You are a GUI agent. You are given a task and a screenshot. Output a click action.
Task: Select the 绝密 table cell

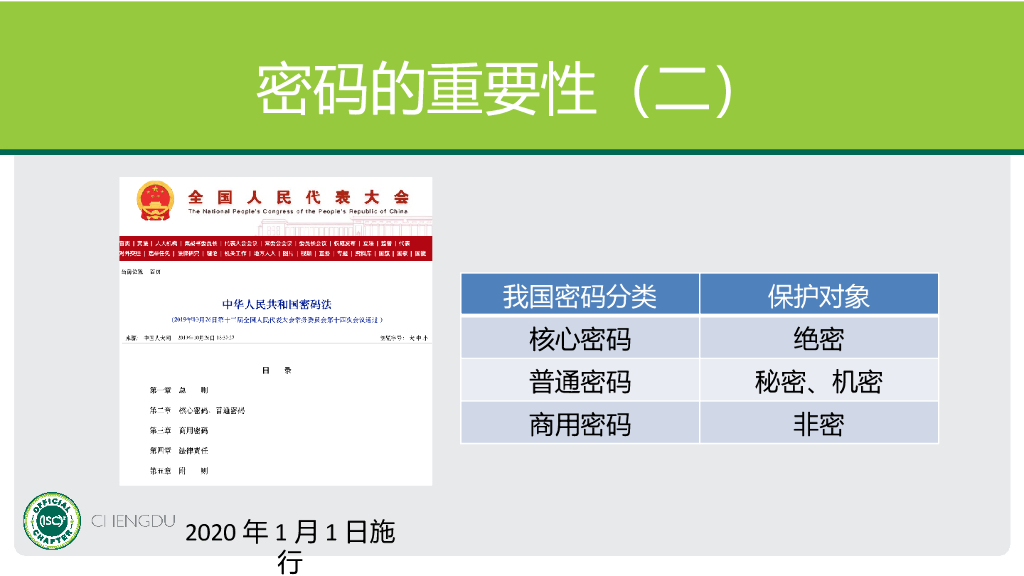click(819, 338)
